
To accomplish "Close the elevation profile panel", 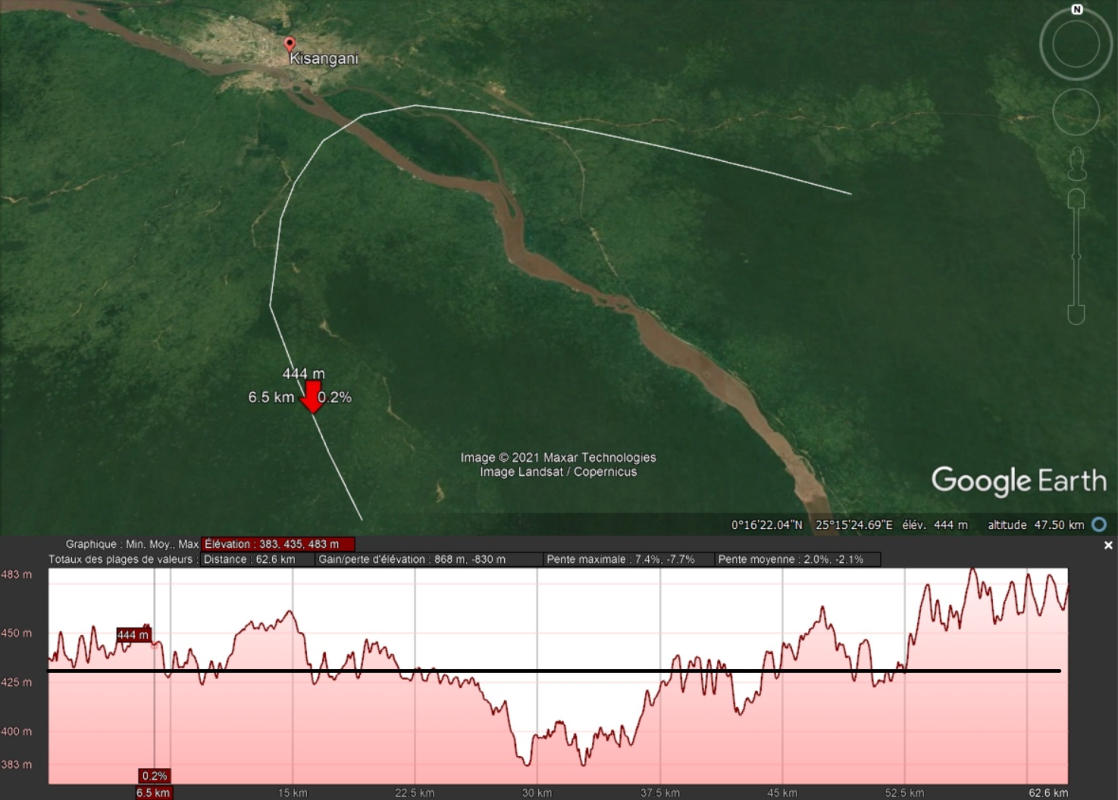I will click(x=1108, y=545).
